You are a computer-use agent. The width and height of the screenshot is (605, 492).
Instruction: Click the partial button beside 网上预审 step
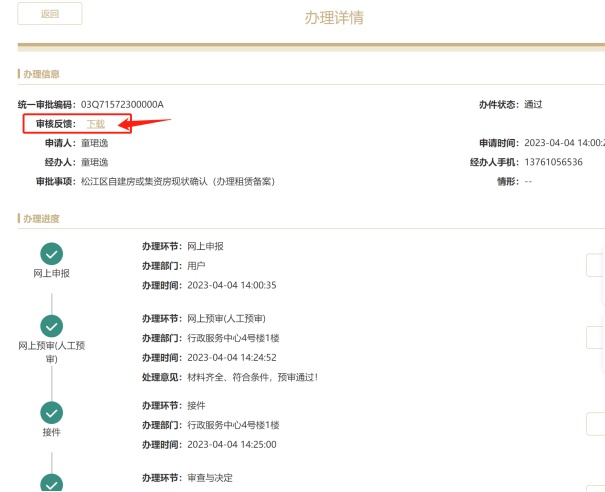595,337
